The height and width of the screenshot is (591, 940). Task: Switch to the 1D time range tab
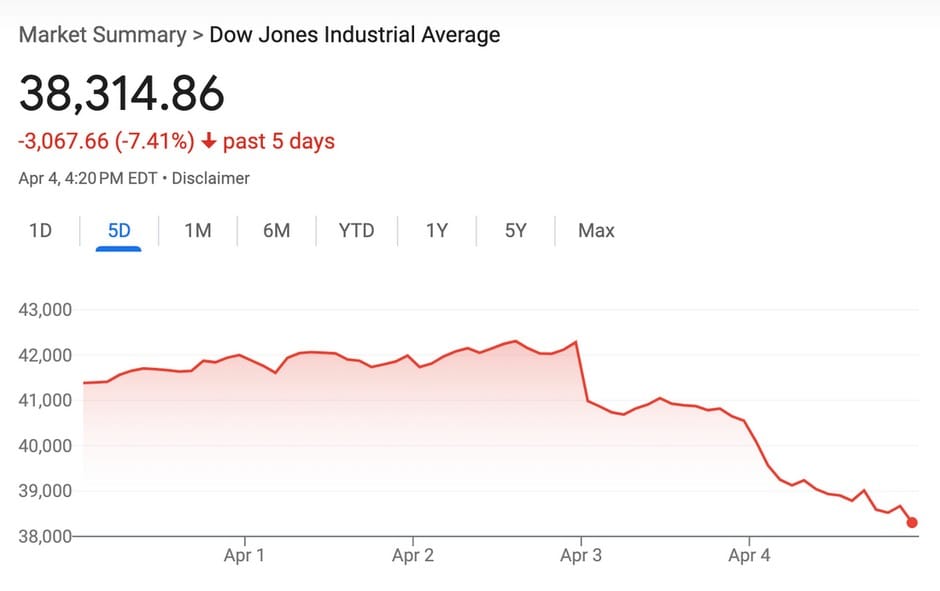[x=40, y=231]
